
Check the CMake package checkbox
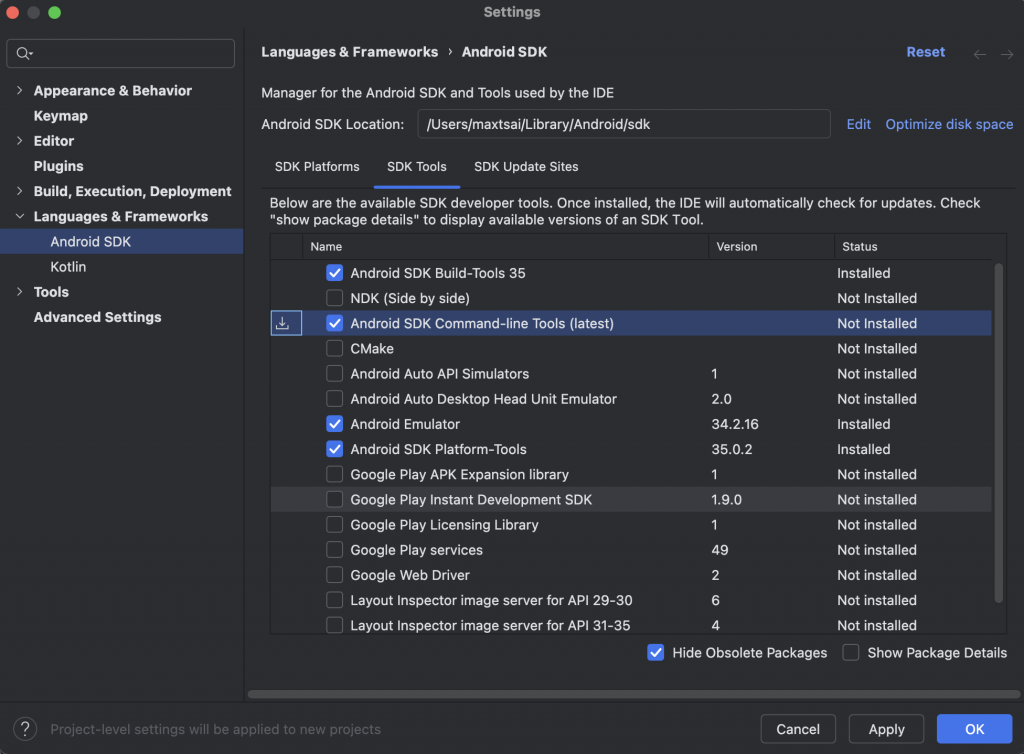tap(335, 349)
